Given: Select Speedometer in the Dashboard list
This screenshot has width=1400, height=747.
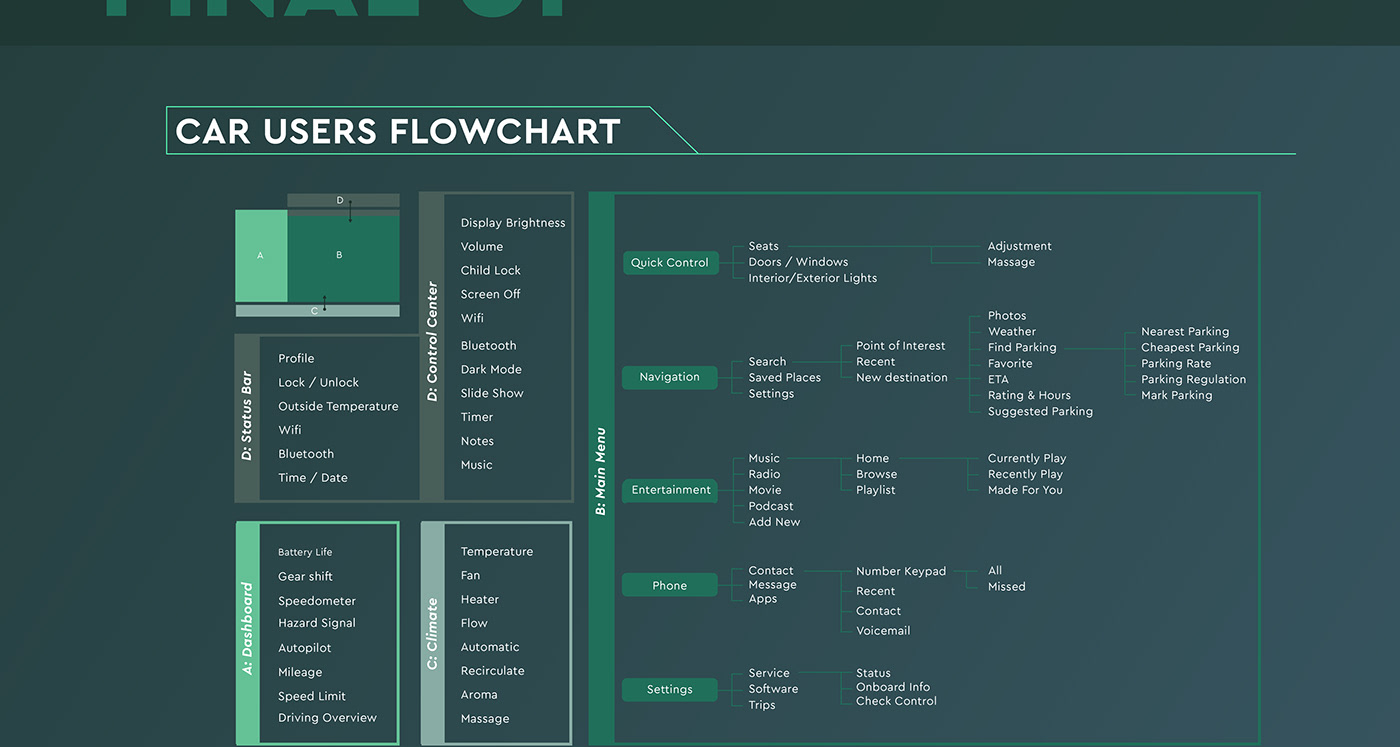Looking at the screenshot, I should (317, 601).
